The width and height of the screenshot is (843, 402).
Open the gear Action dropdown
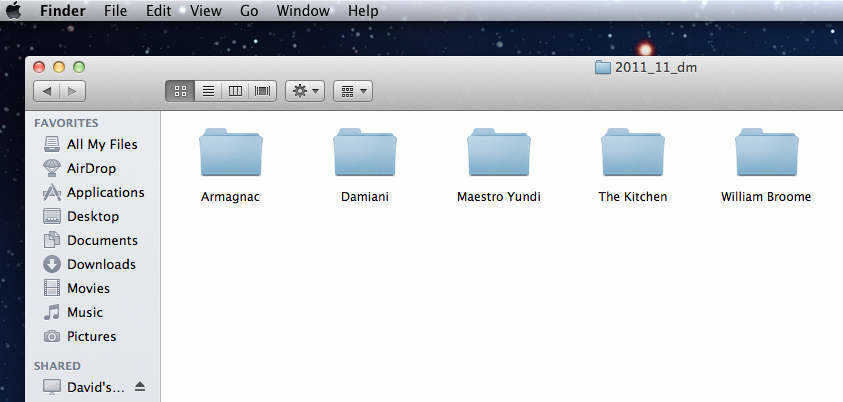click(305, 91)
